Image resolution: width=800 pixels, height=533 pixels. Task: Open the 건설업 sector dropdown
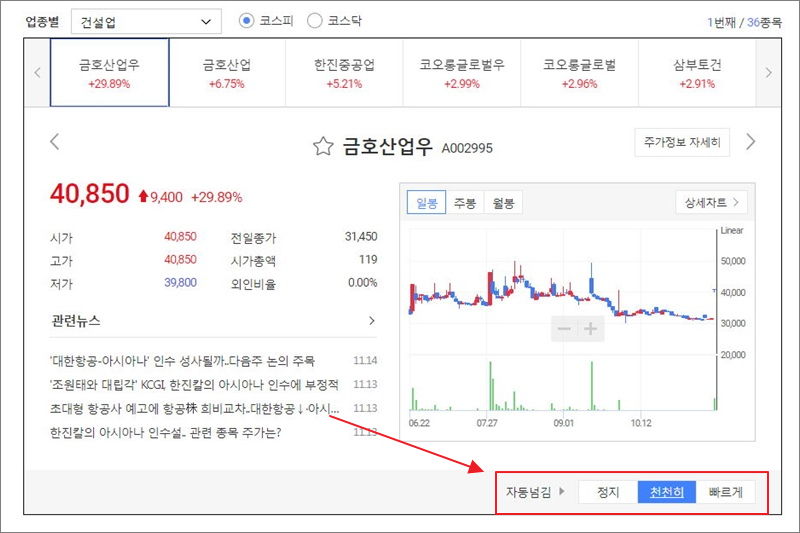coord(146,22)
